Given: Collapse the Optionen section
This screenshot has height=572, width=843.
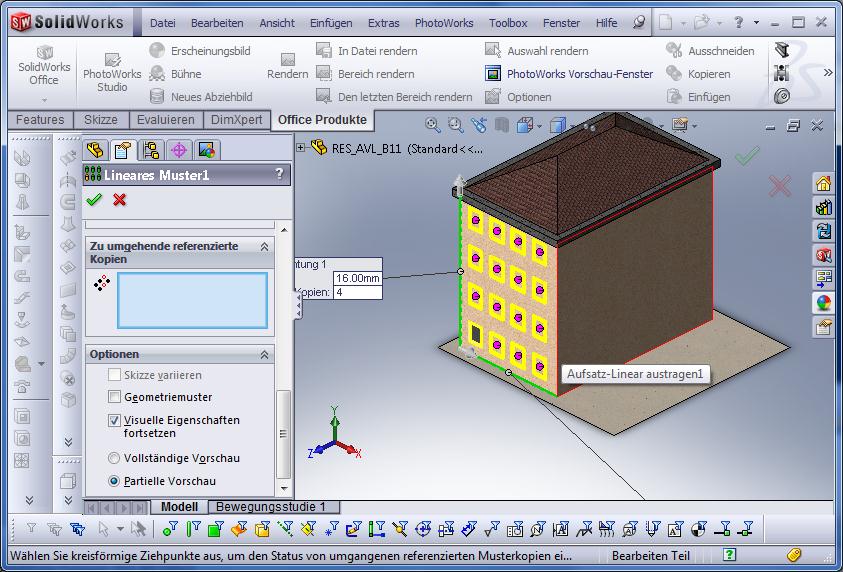Looking at the screenshot, I should click(x=265, y=355).
